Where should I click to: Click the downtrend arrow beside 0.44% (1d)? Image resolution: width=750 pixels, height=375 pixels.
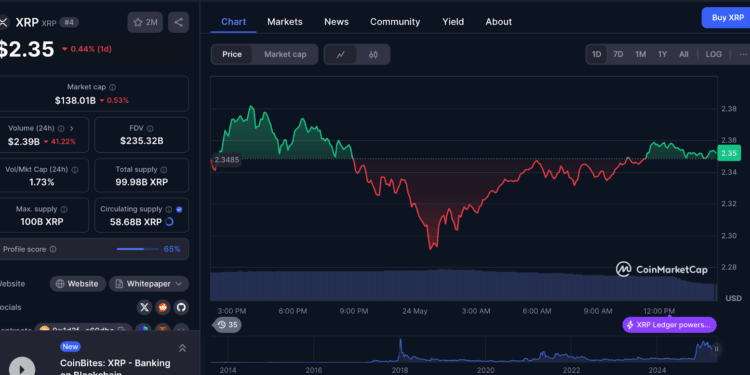[65, 49]
